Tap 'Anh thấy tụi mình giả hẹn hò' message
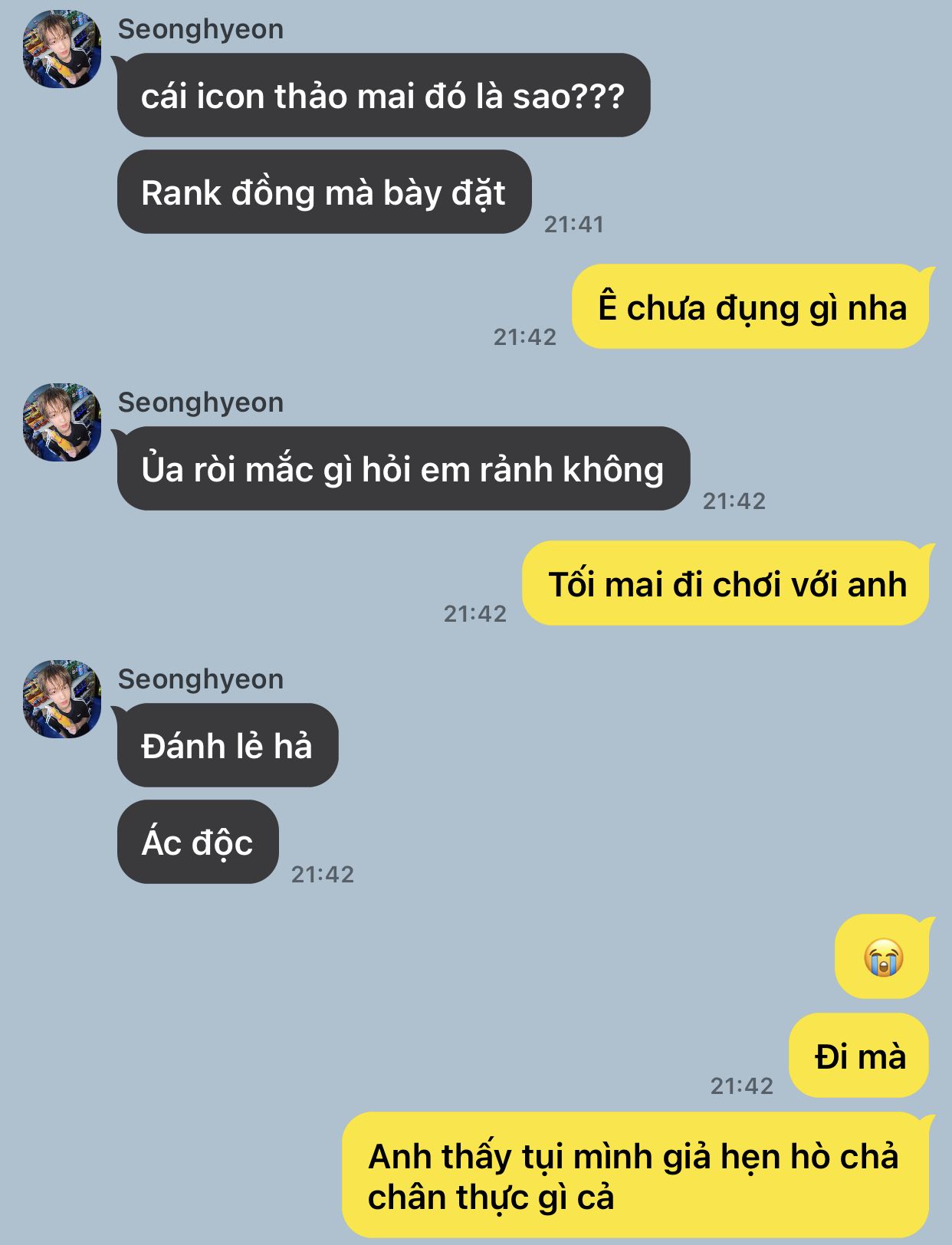The image size is (952, 1245). click(637, 1175)
